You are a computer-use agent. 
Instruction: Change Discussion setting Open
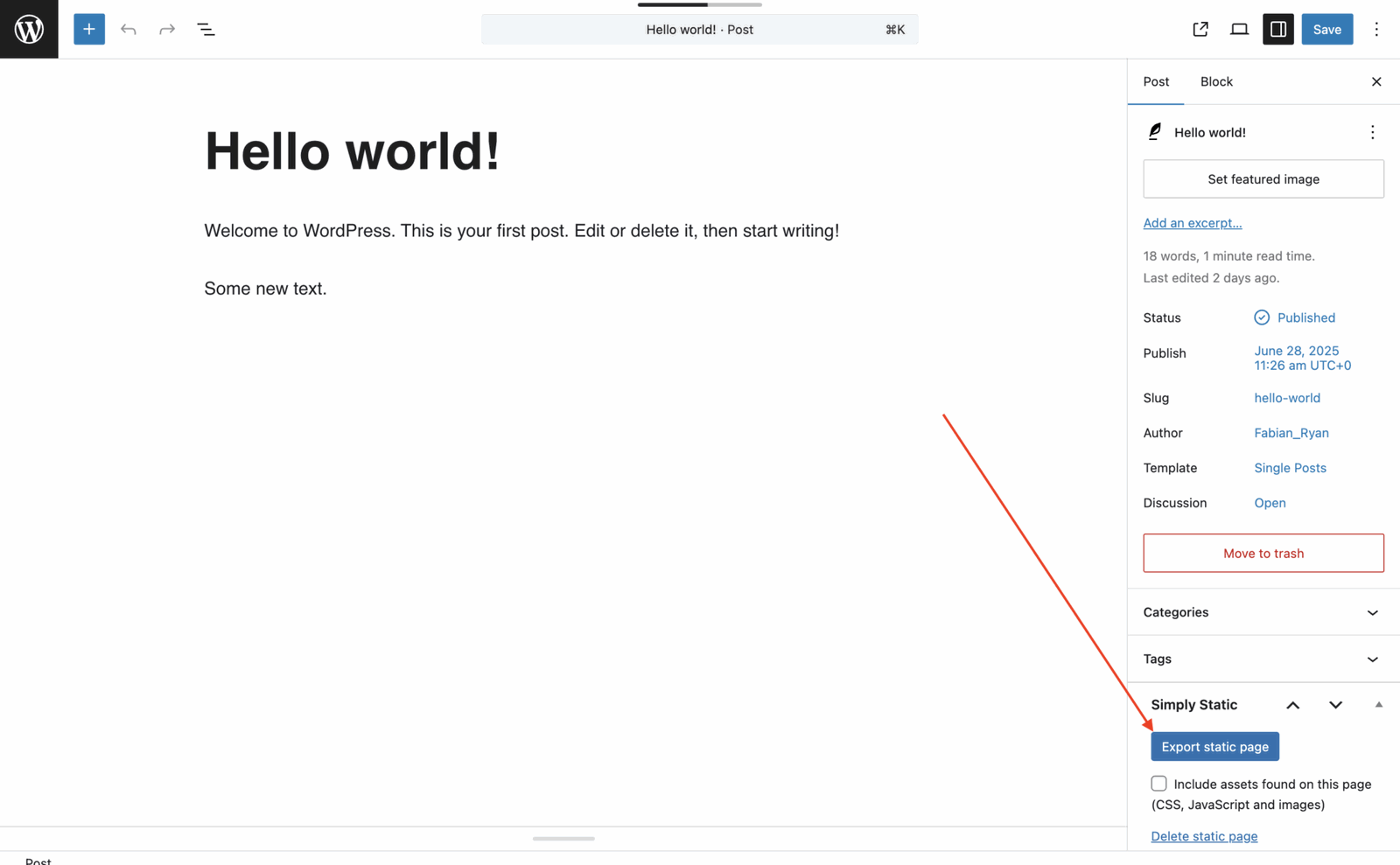[1270, 503]
